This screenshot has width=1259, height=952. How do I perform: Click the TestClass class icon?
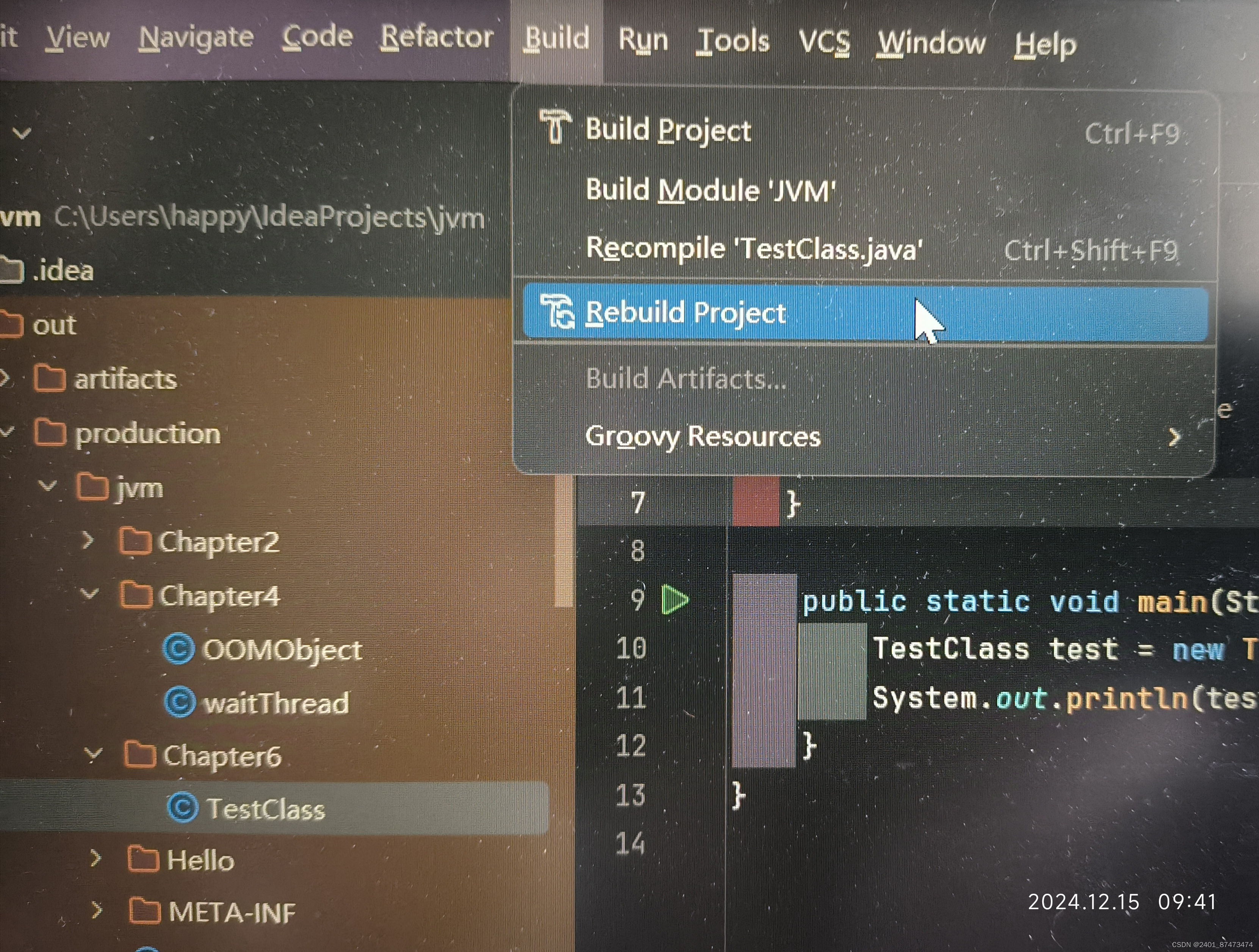tap(183, 807)
